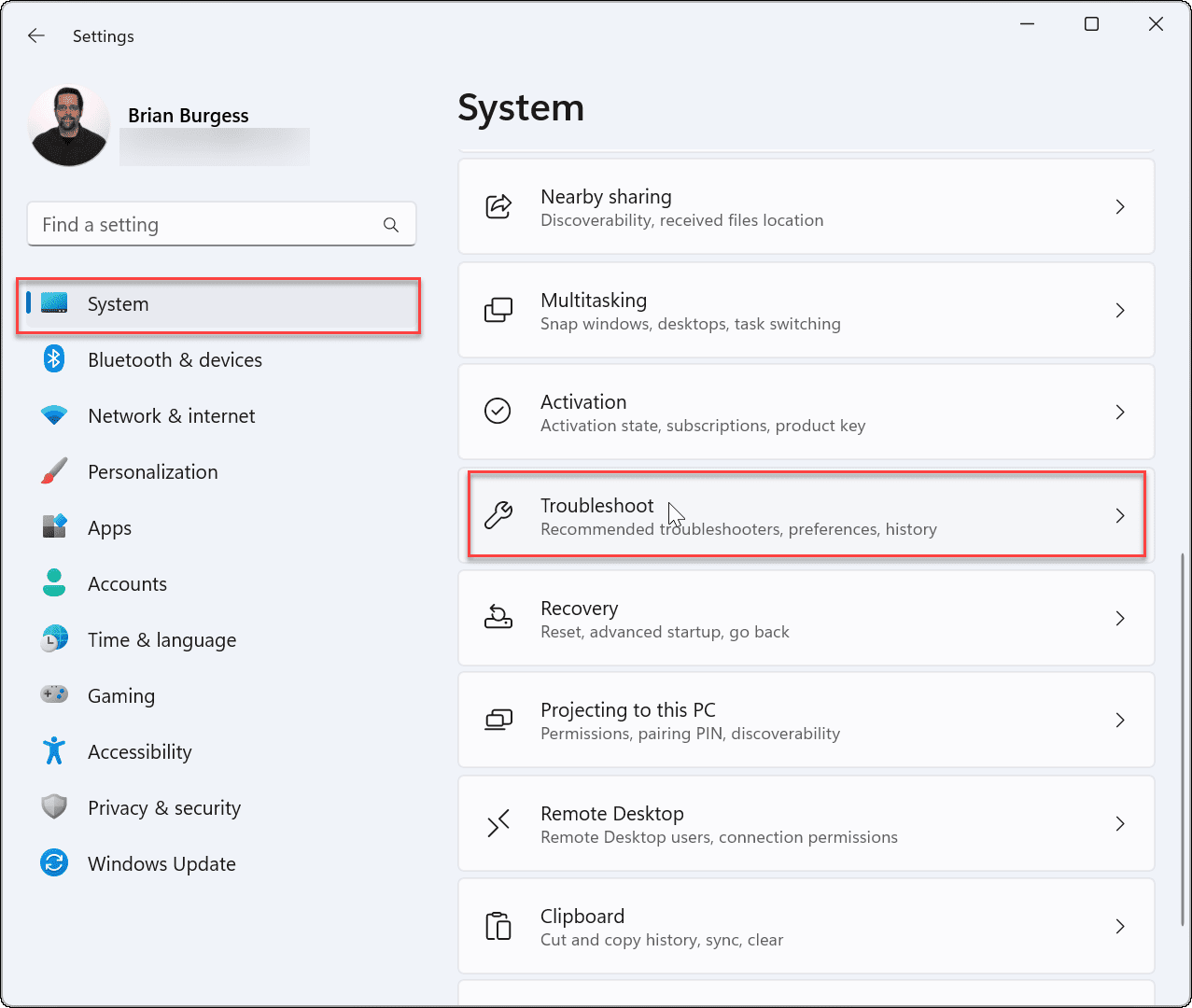Select Privacy & security label

click(x=164, y=808)
